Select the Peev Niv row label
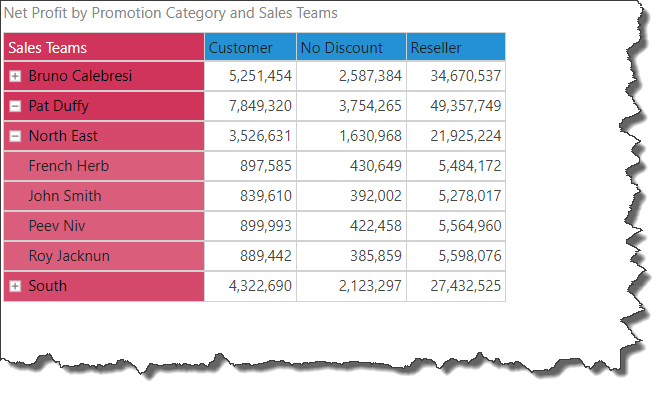 point(57,226)
